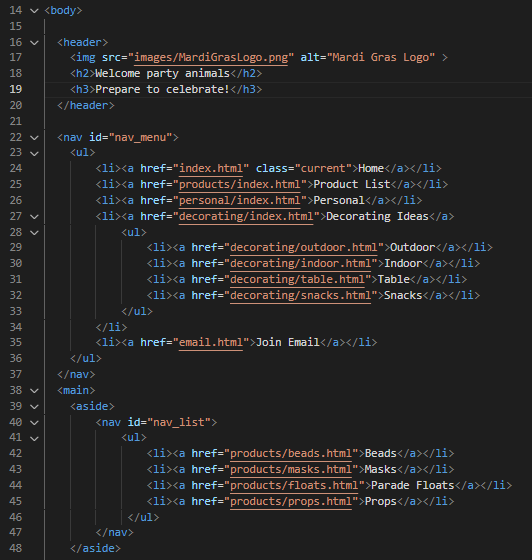Open decorating/index.html link
532x560 pixels.
(246, 216)
